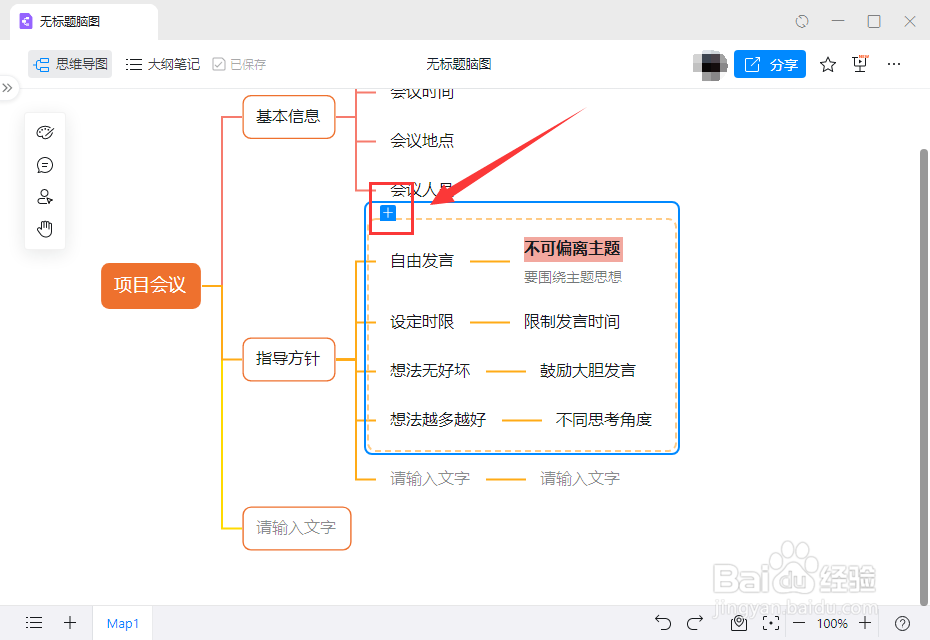Click the blue 分享 share button
Image resolution: width=930 pixels, height=640 pixels.
pos(770,63)
